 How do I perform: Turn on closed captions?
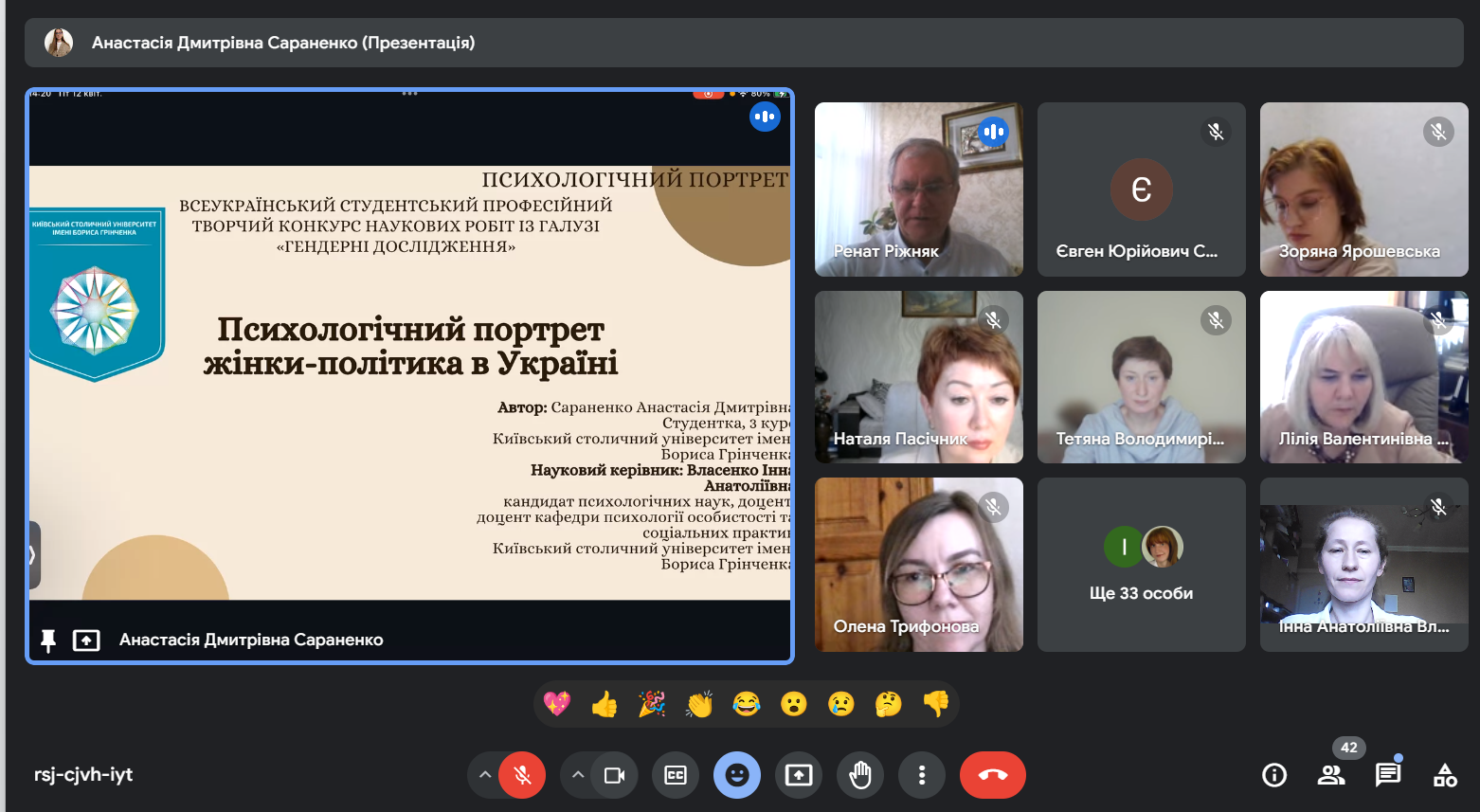[676, 775]
